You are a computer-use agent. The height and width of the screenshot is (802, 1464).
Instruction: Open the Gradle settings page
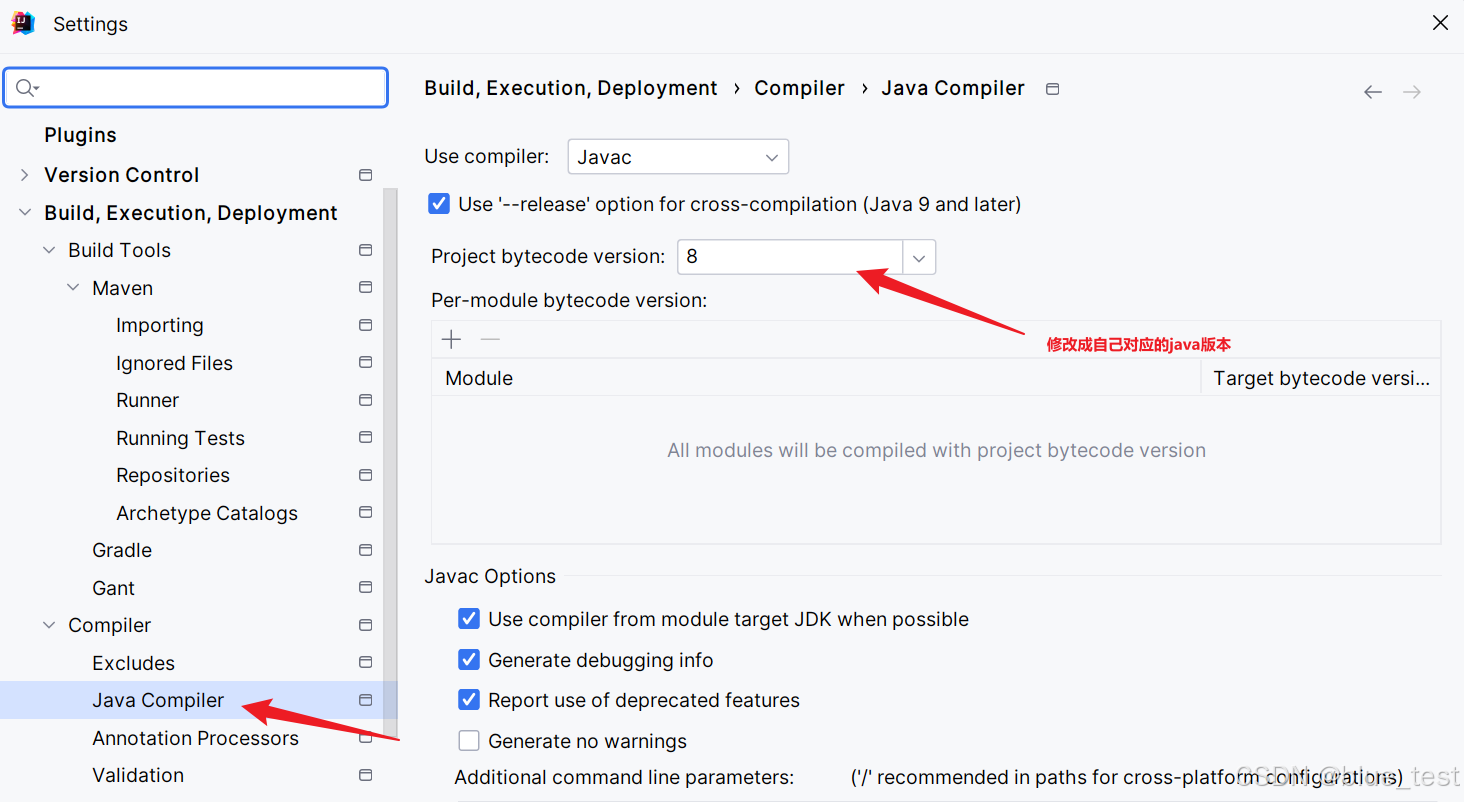pos(121,549)
